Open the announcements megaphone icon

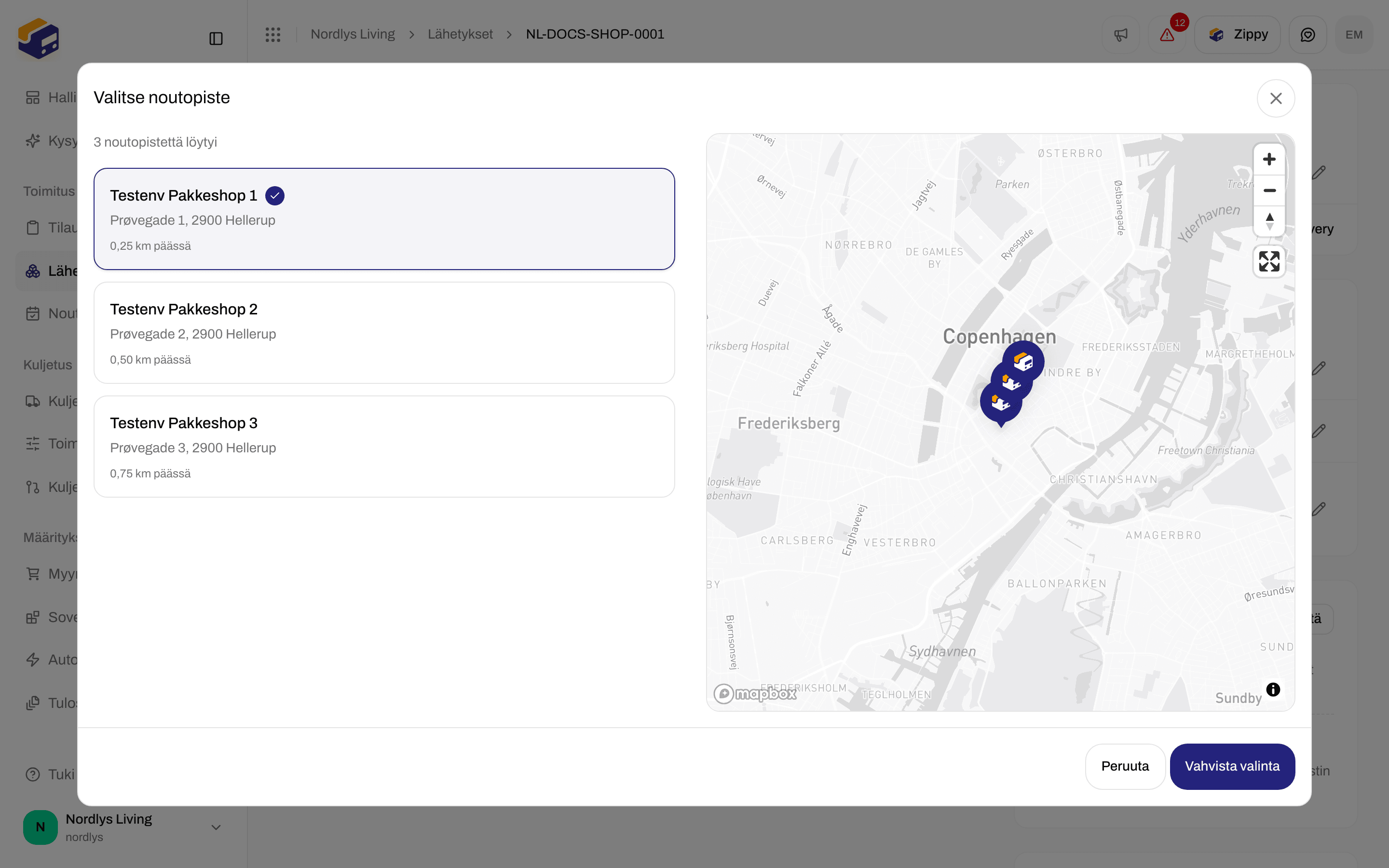pos(1120,34)
